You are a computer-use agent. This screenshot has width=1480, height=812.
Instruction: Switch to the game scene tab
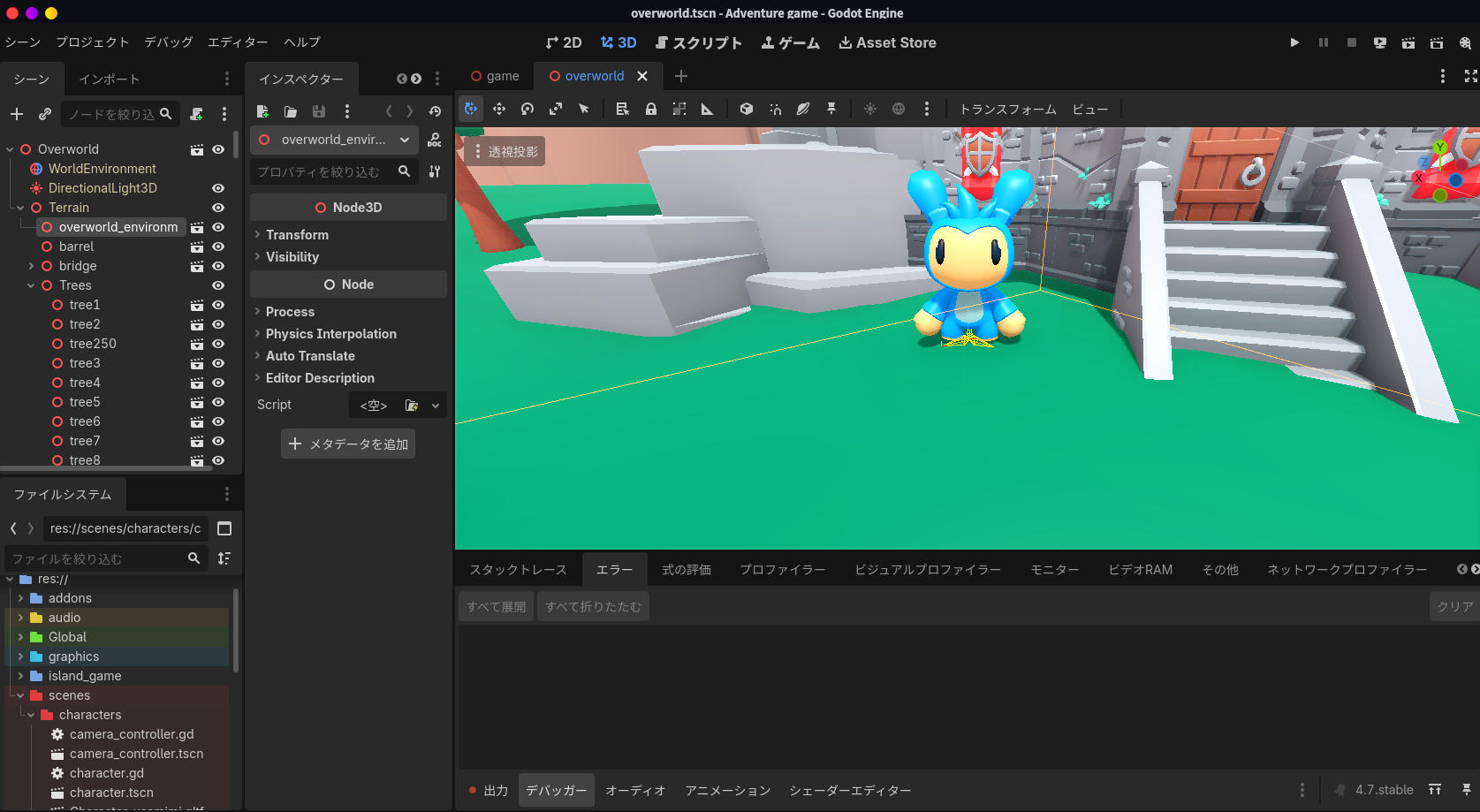[x=496, y=76]
